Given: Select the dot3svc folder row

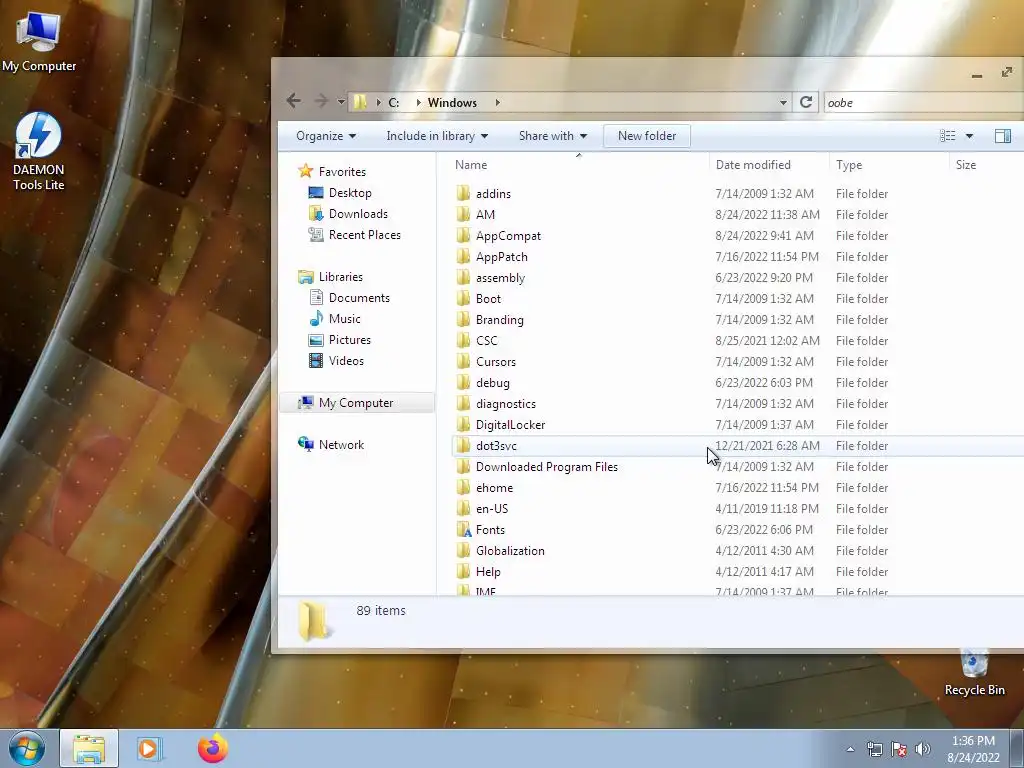Looking at the screenshot, I should (737, 445).
